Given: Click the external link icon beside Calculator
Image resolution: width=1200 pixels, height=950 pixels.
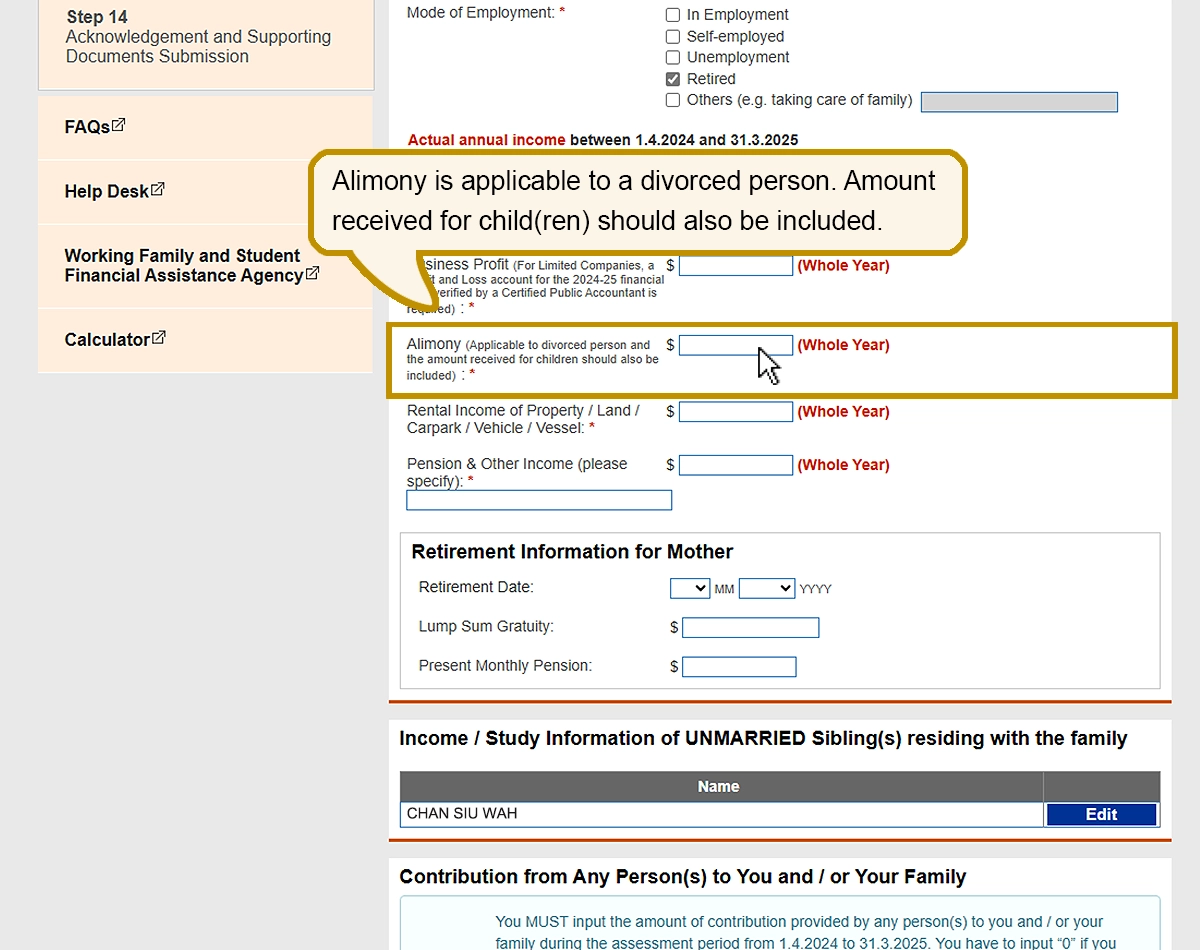Looking at the screenshot, I should tap(159, 339).
